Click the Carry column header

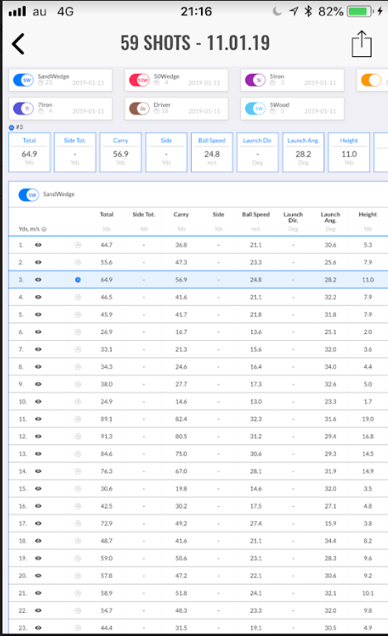pyautogui.click(x=181, y=215)
